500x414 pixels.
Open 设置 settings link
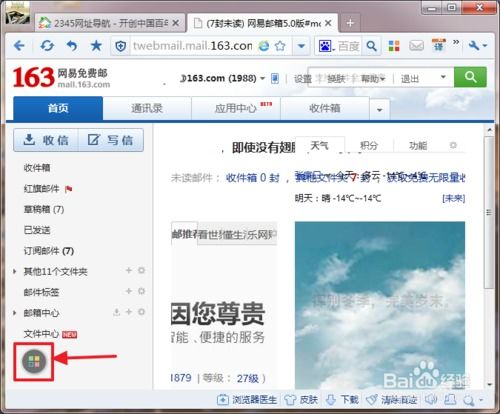pyautogui.click(x=303, y=79)
